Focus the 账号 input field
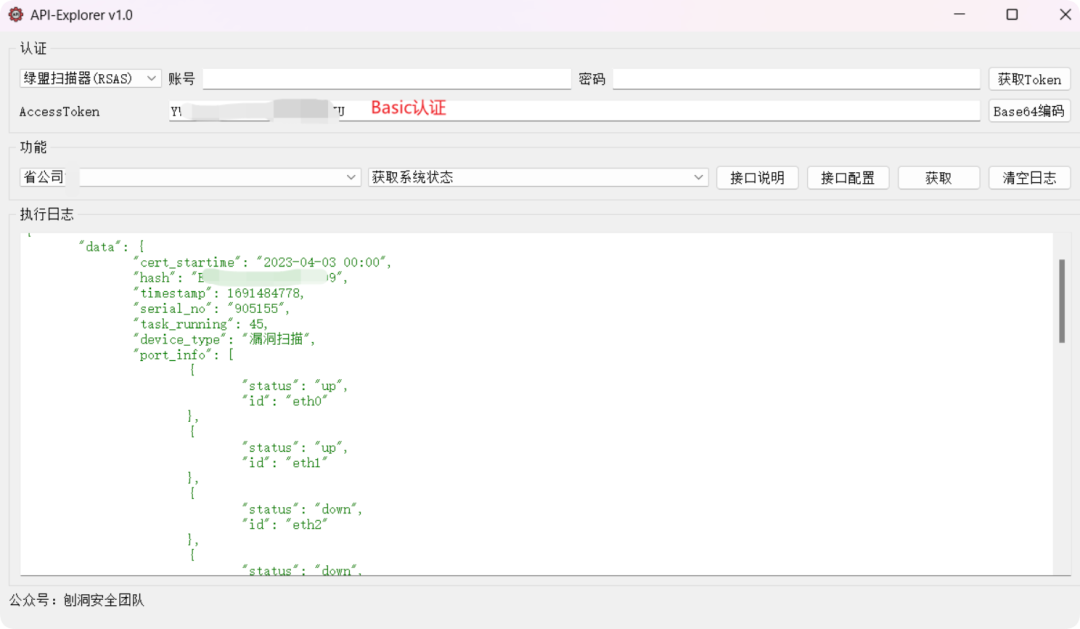 387,79
